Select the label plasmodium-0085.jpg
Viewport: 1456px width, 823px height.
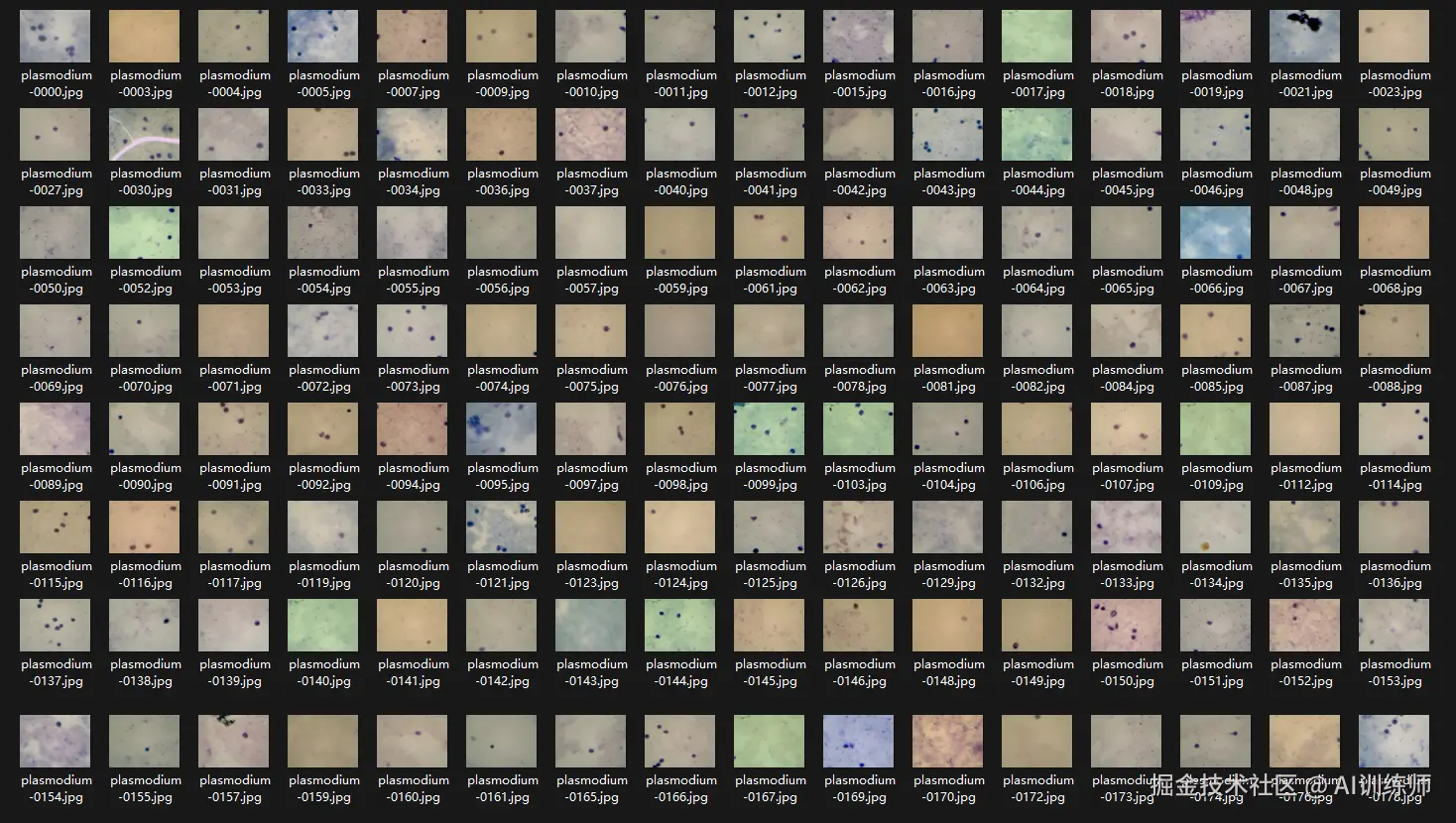[1217, 378]
